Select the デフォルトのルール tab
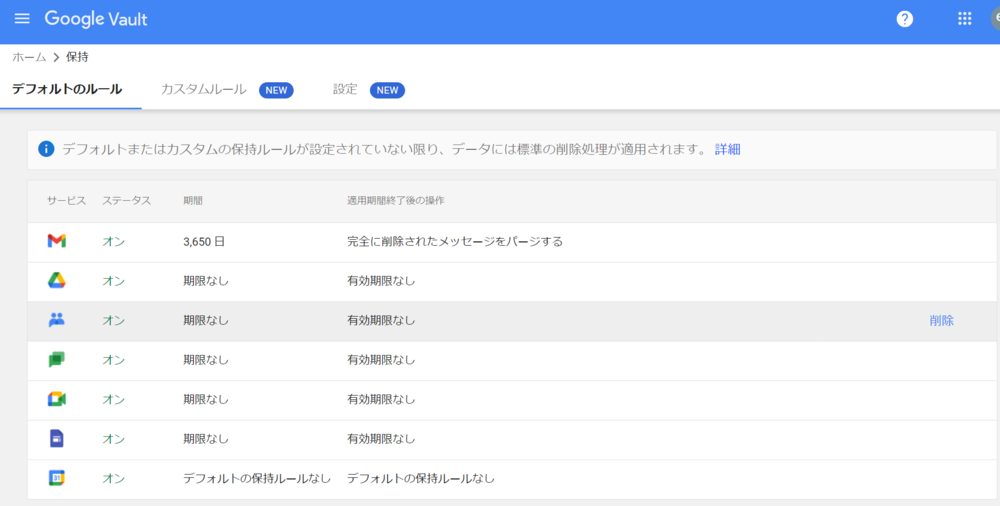Screen dimensions: 1000x506 point(67,89)
